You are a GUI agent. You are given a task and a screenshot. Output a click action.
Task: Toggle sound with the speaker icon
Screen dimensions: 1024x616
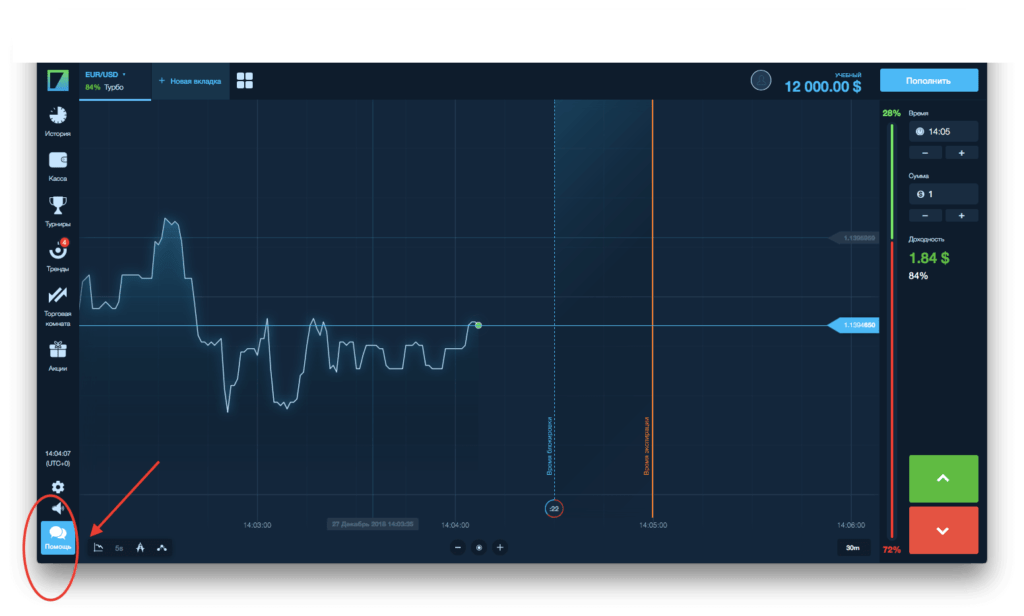58,509
